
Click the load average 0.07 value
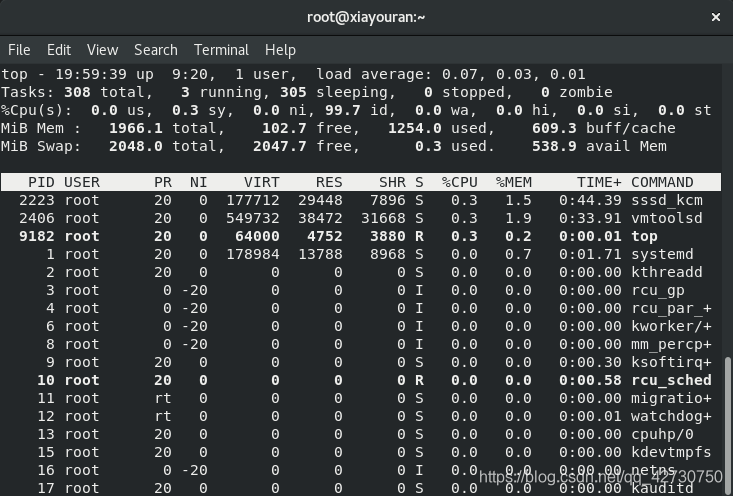pyautogui.click(x=460, y=74)
